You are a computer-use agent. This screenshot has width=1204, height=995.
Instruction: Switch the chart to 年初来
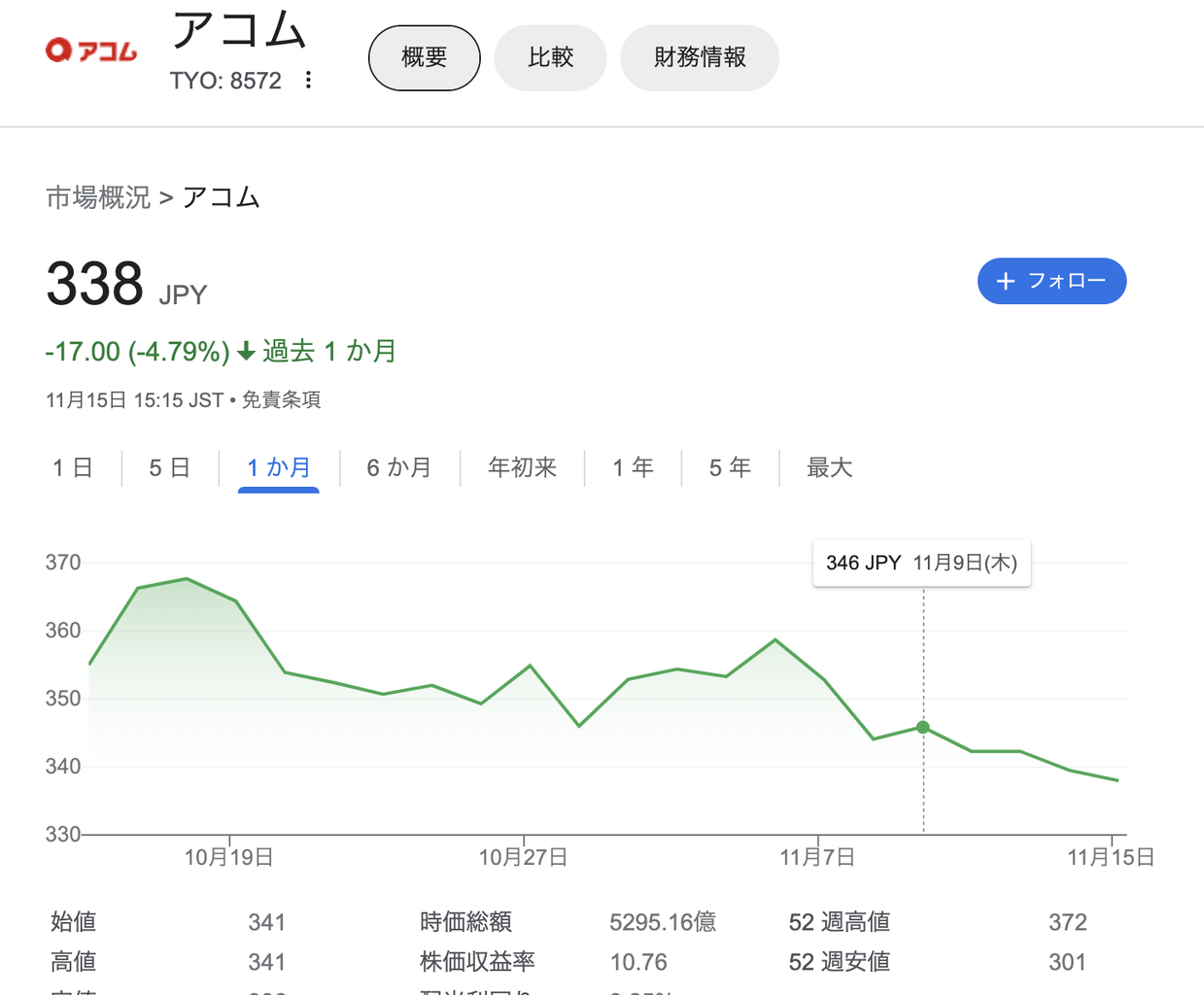(x=523, y=468)
